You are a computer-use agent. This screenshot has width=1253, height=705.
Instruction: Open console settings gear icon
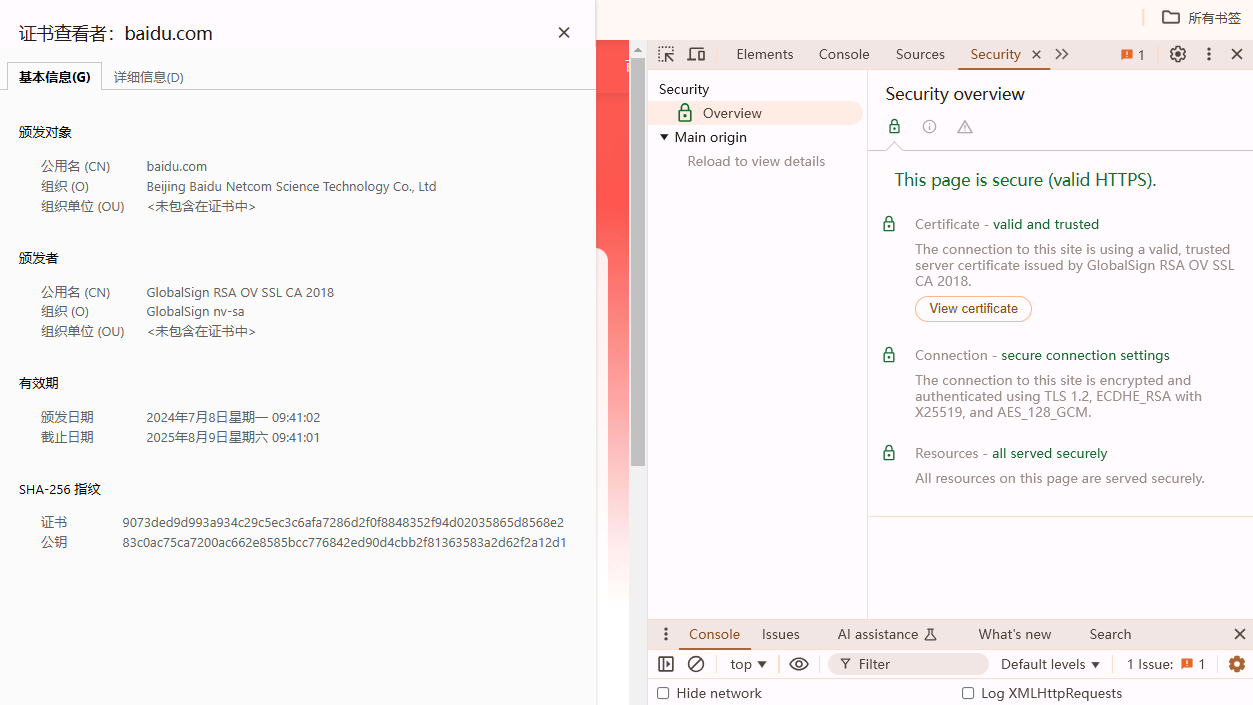coord(1237,664)
